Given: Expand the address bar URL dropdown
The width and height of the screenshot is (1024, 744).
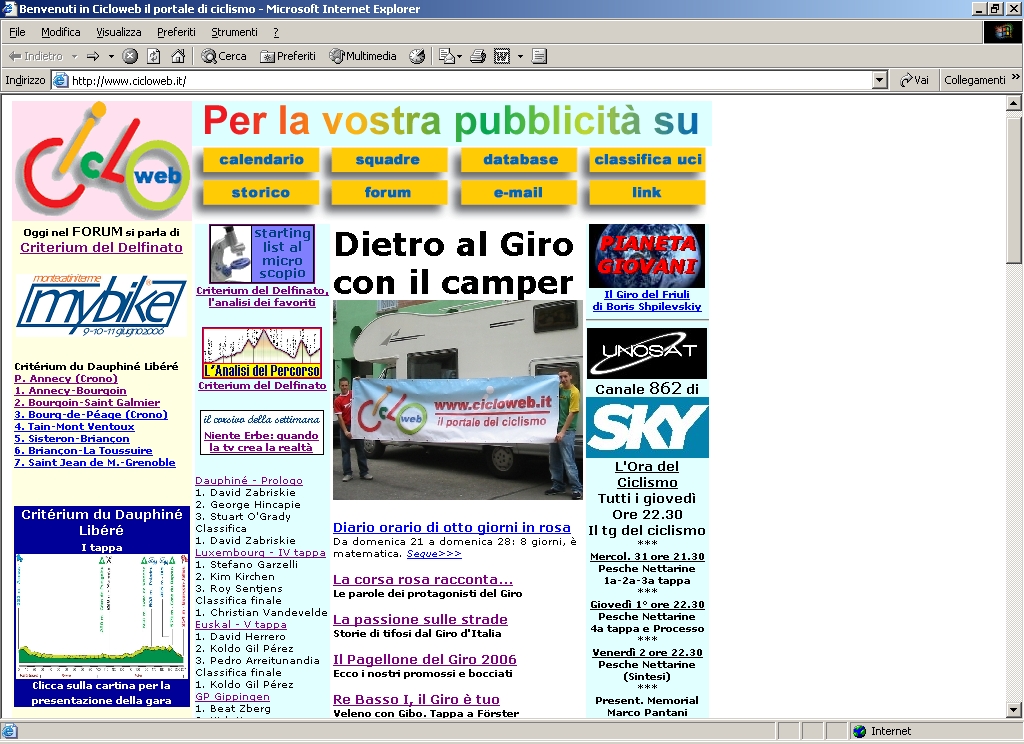Looking at the screenshot, I should coord(880,80).
